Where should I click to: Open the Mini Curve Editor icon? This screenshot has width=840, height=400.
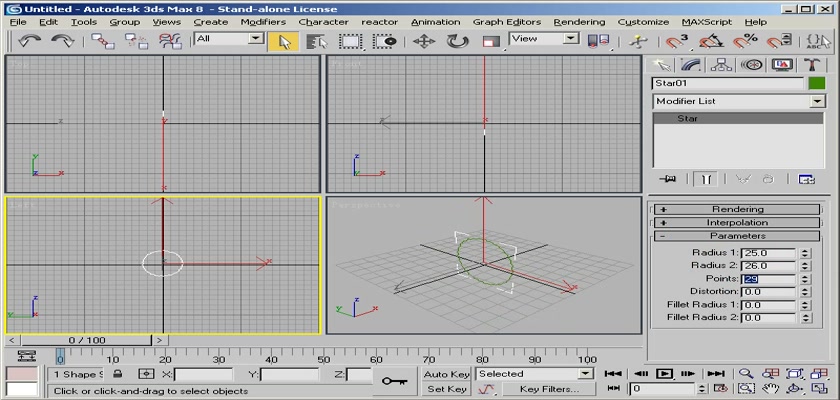click(26, 356)
